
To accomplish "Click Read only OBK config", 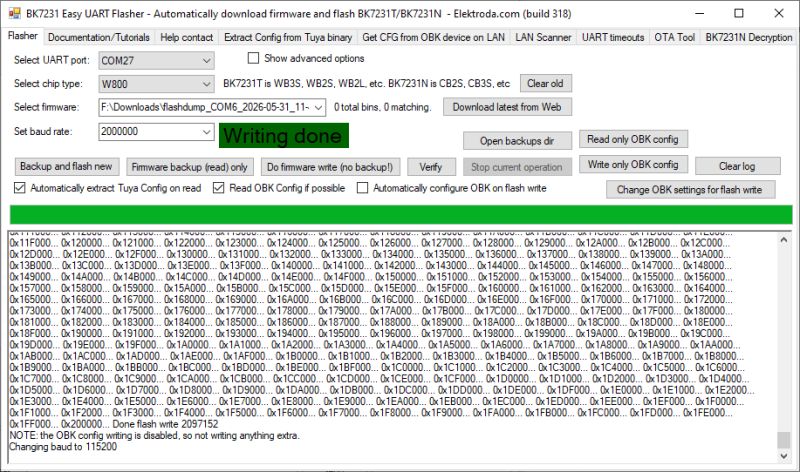I will tap(633, 139).
